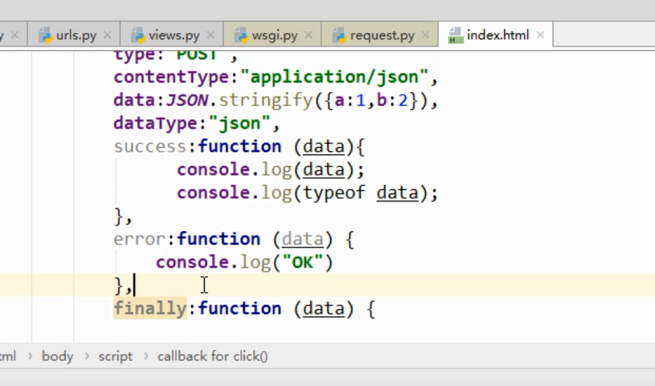Select 'callback for click()' breadcrumb

213,356
